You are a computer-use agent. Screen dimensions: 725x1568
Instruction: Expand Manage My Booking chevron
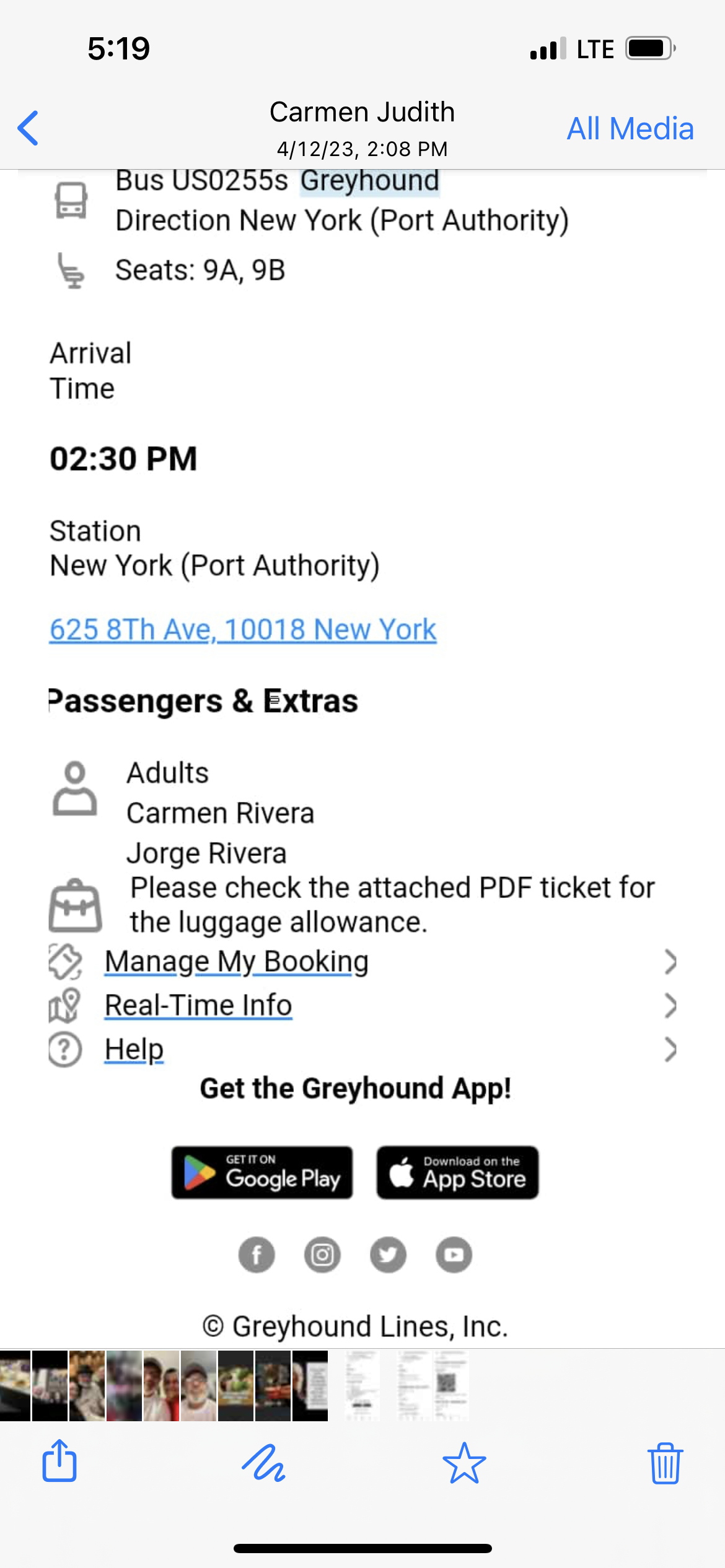(x=670, y=962)
